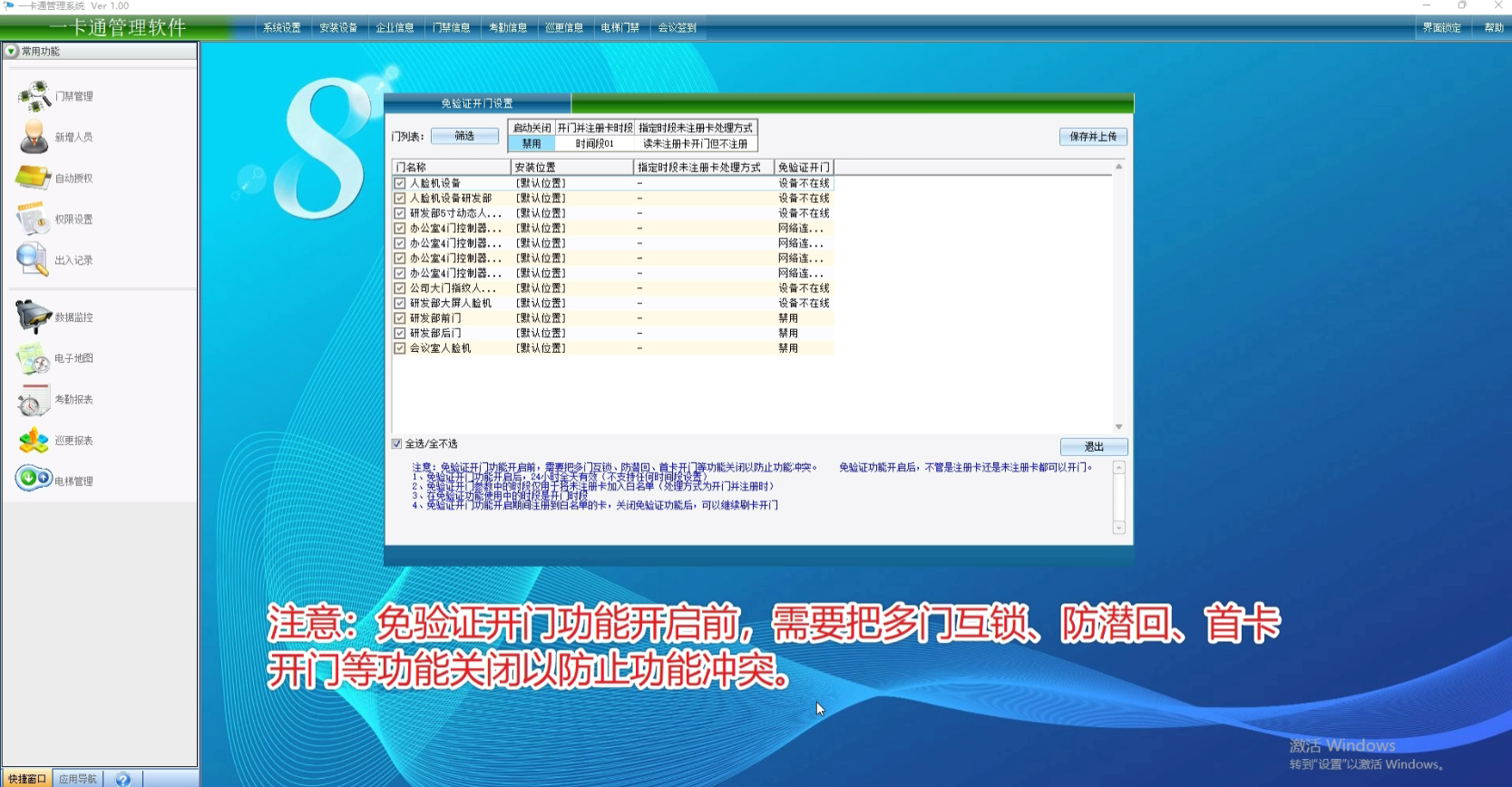This screenshot has width=1512, height=787.
Task: Select the 权限设置 icon
Action: 33,219
